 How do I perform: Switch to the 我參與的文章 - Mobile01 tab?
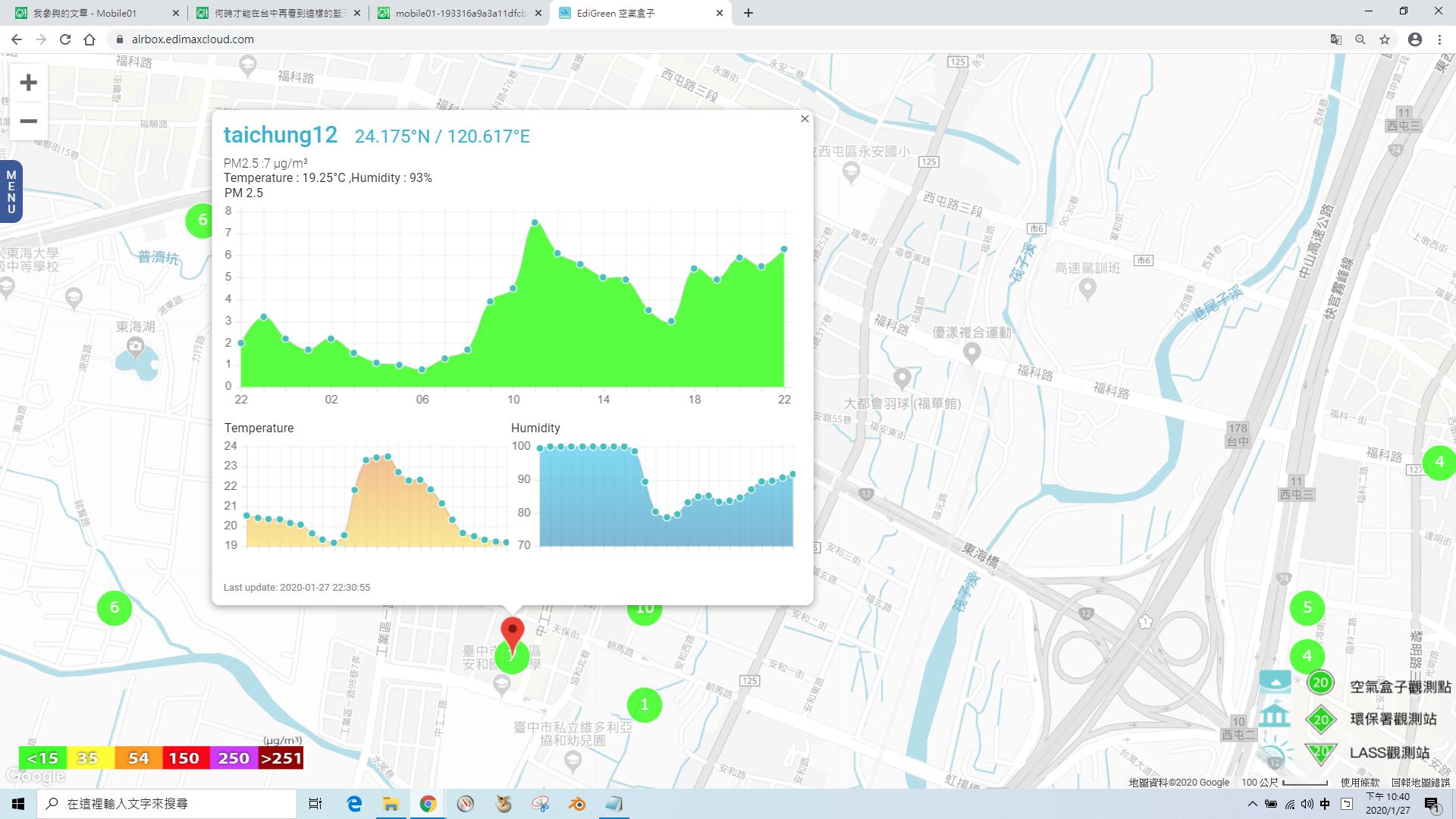[x=97, y=13]
